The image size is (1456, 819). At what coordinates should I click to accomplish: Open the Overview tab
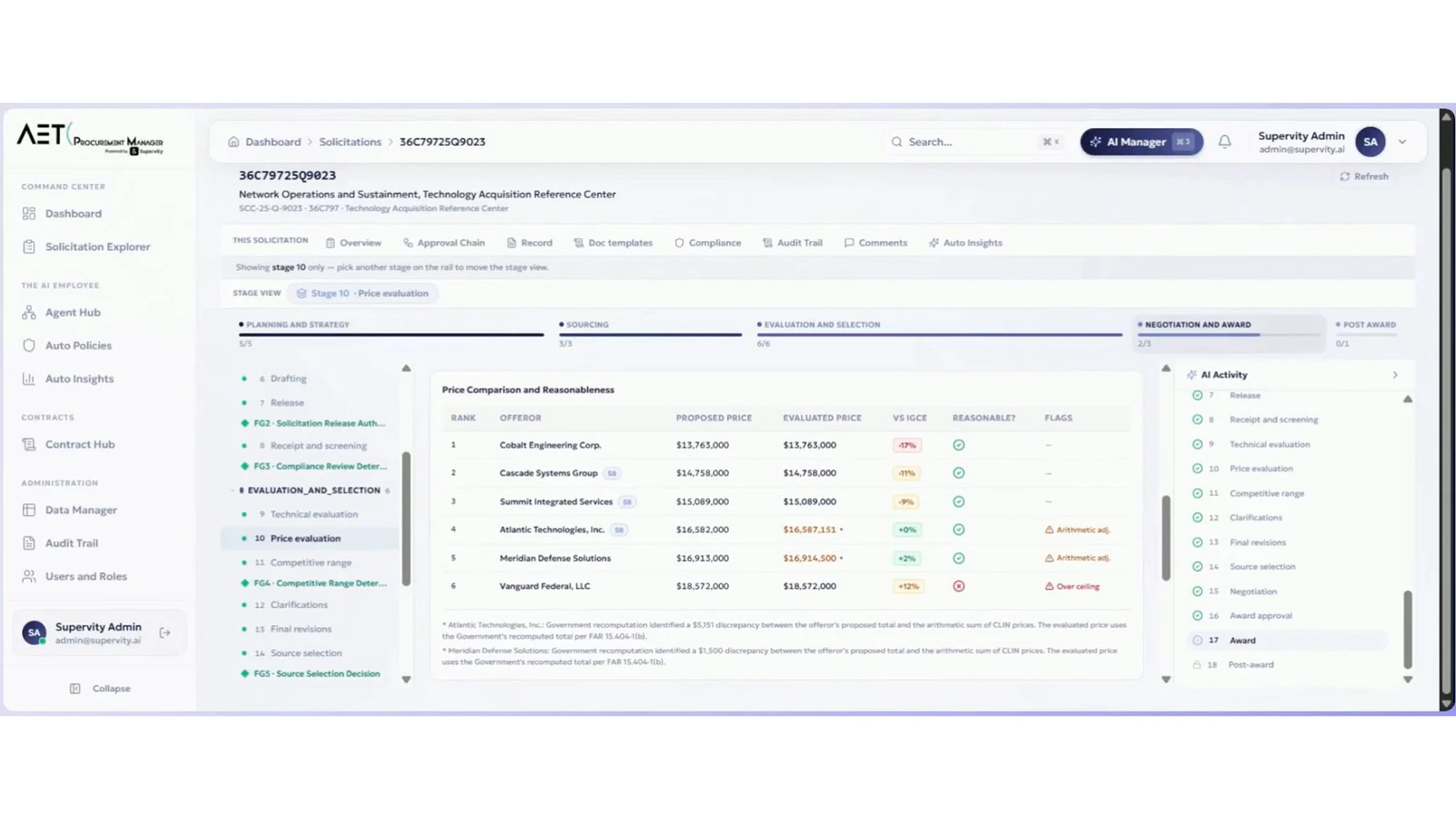click(x=354, y=243)
